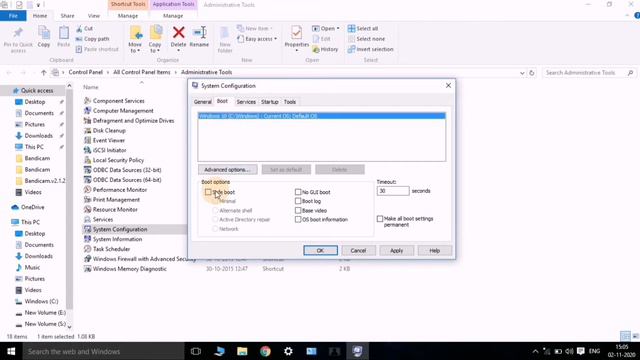This screenshot has height=360, width=640.
Task: Click the Advanced options button
Action: pyautogui.click(x=227, y=169)
